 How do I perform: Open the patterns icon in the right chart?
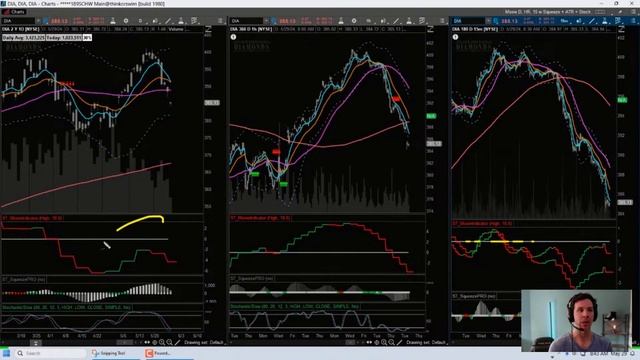[x=618, y=21]
